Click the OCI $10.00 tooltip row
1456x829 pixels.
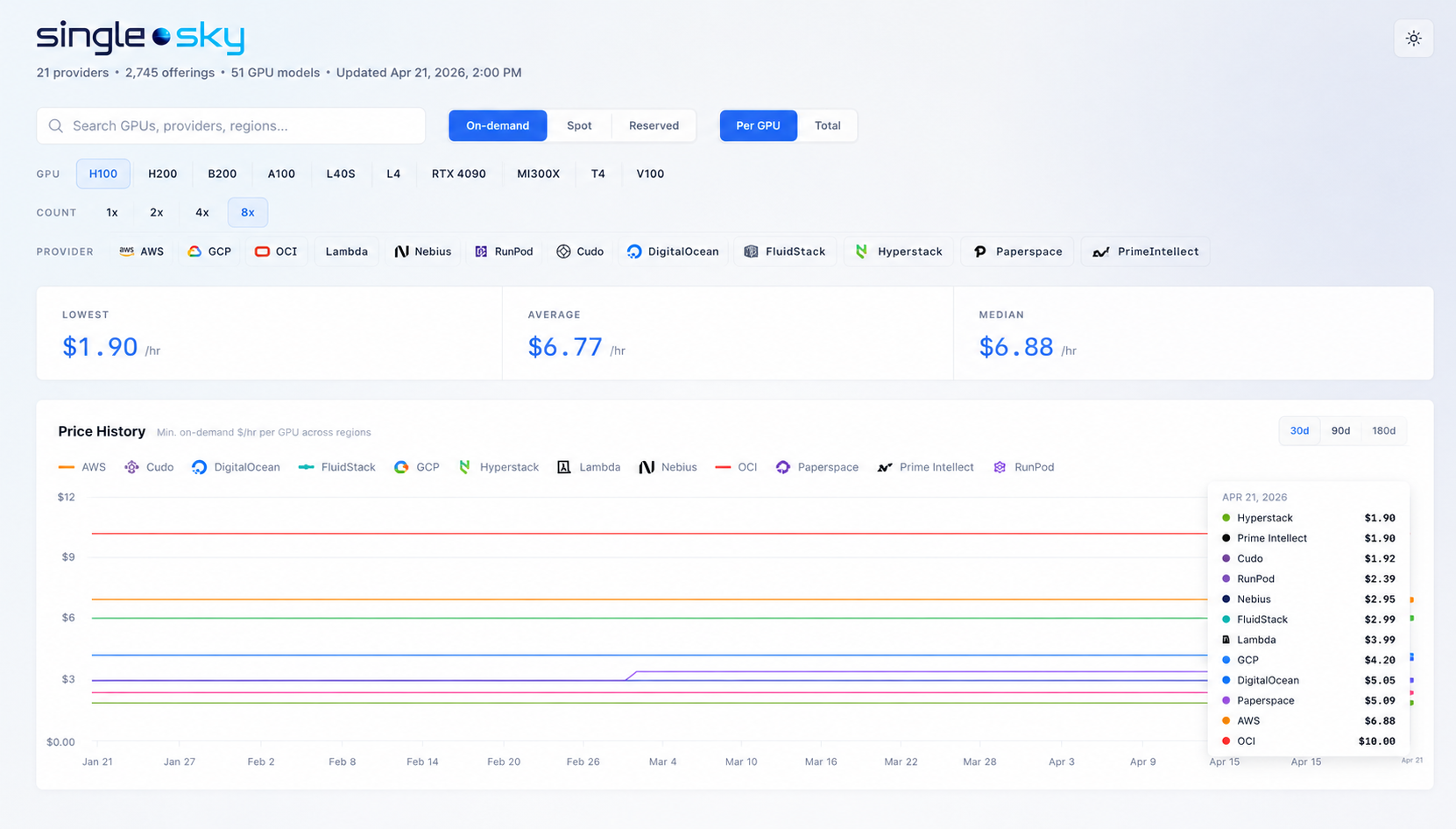[x=1309, y=741]
